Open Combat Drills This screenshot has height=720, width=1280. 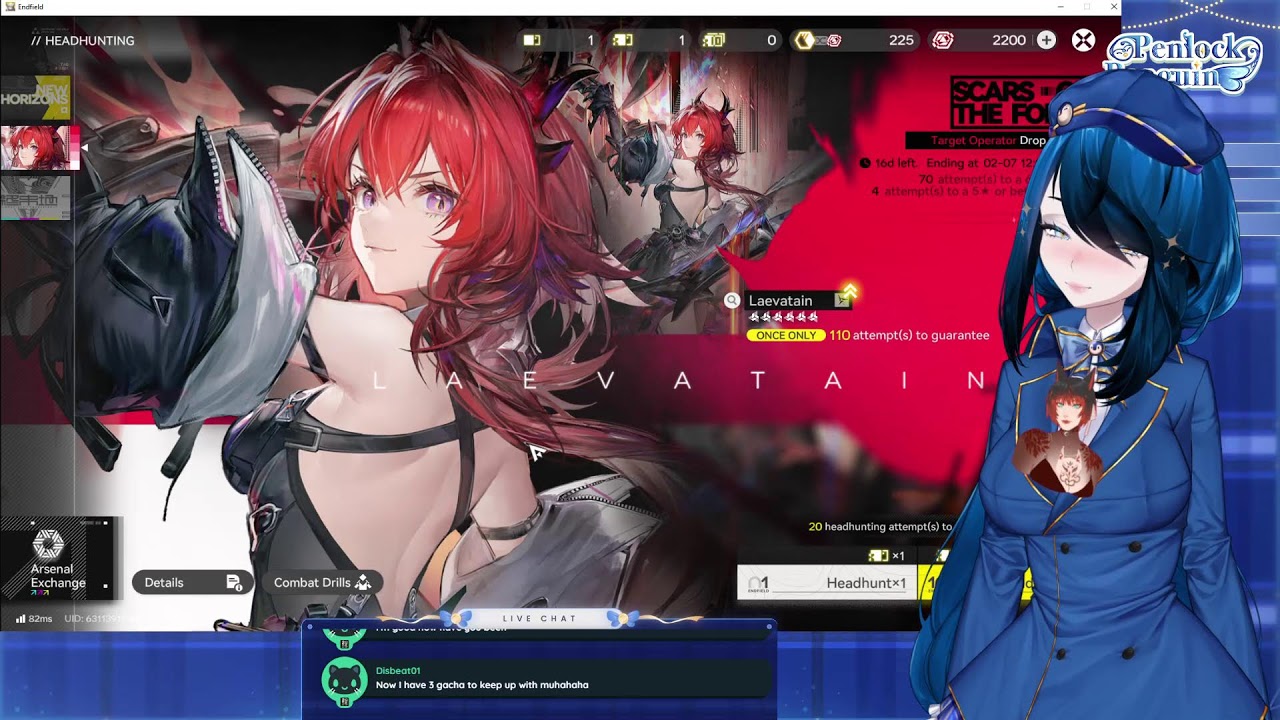click(322, 582)
